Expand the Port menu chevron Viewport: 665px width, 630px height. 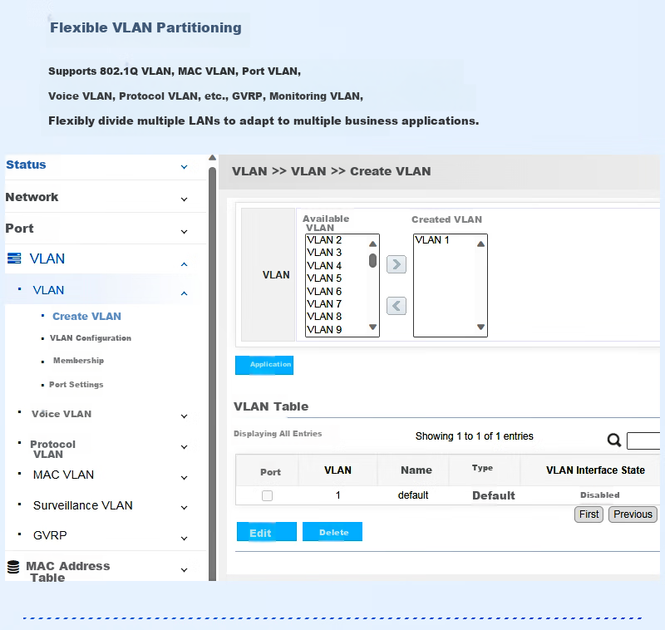pyautogui.click(x=184, y=232)
